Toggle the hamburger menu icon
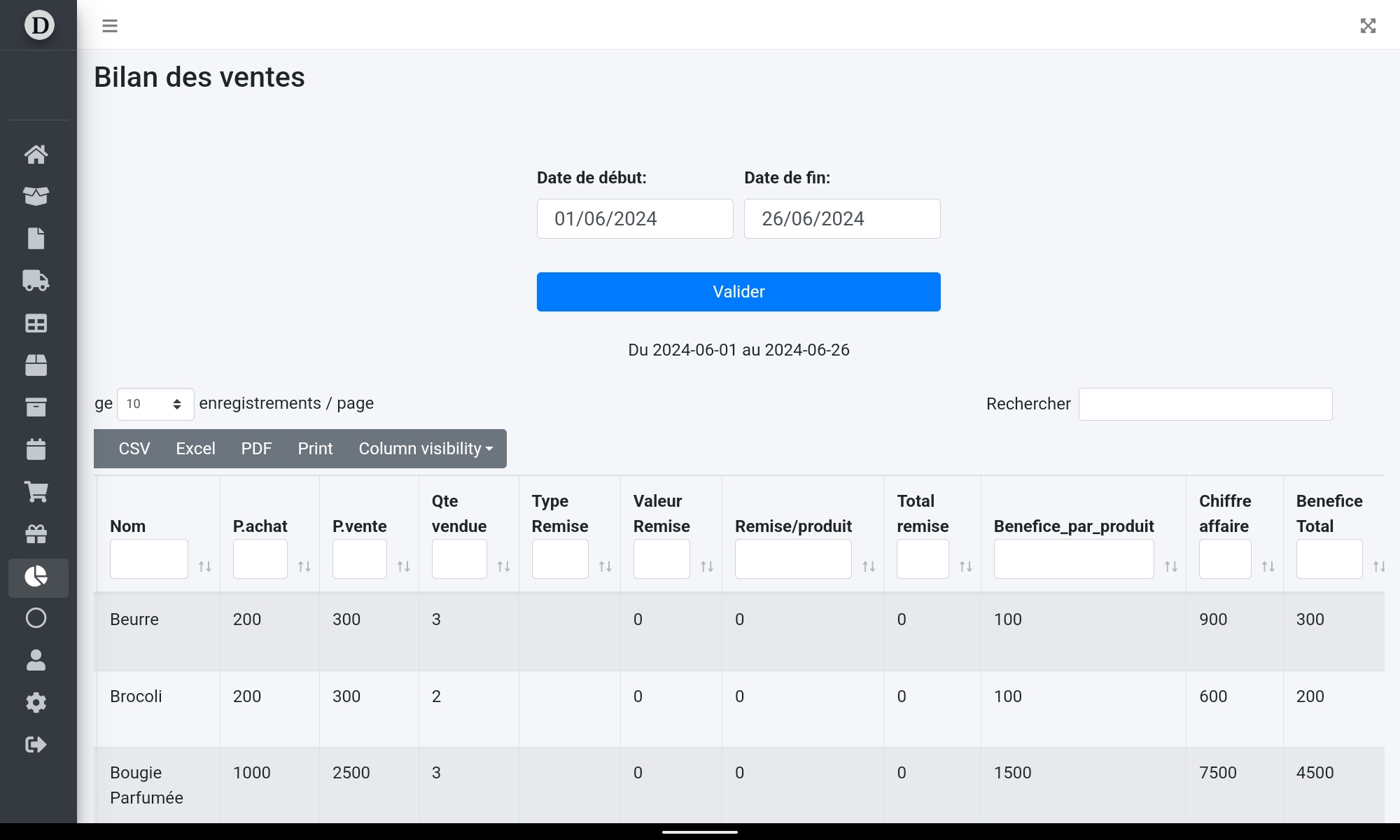The height and width of the screenshot is (840, 1400). [110, 26]
